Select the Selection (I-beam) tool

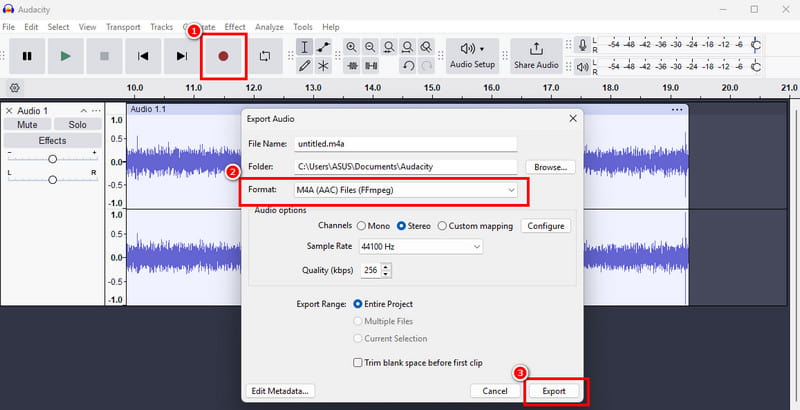pos(305,47)
